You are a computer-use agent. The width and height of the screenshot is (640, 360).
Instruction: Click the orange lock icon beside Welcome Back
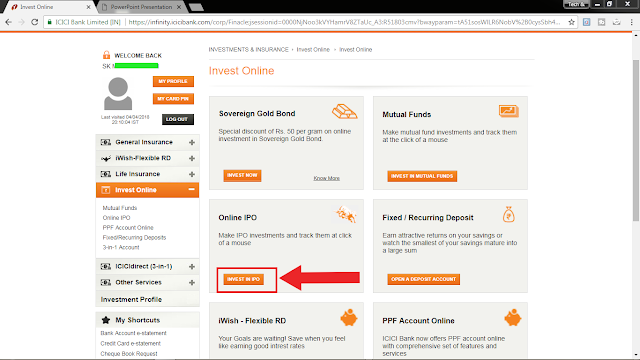point(107,55)
